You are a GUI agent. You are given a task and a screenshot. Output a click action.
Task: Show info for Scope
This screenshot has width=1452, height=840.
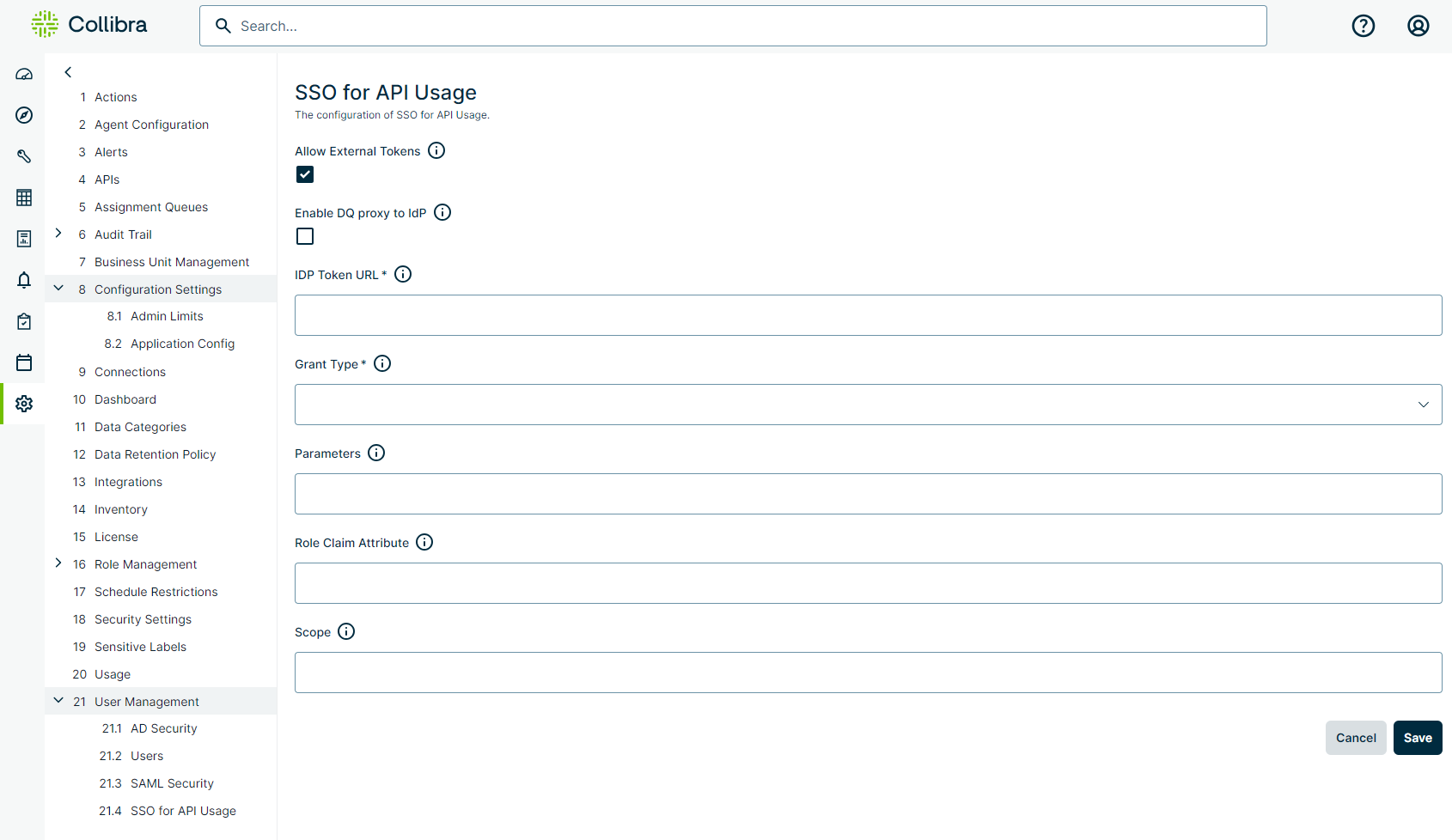tap(346, 631)
